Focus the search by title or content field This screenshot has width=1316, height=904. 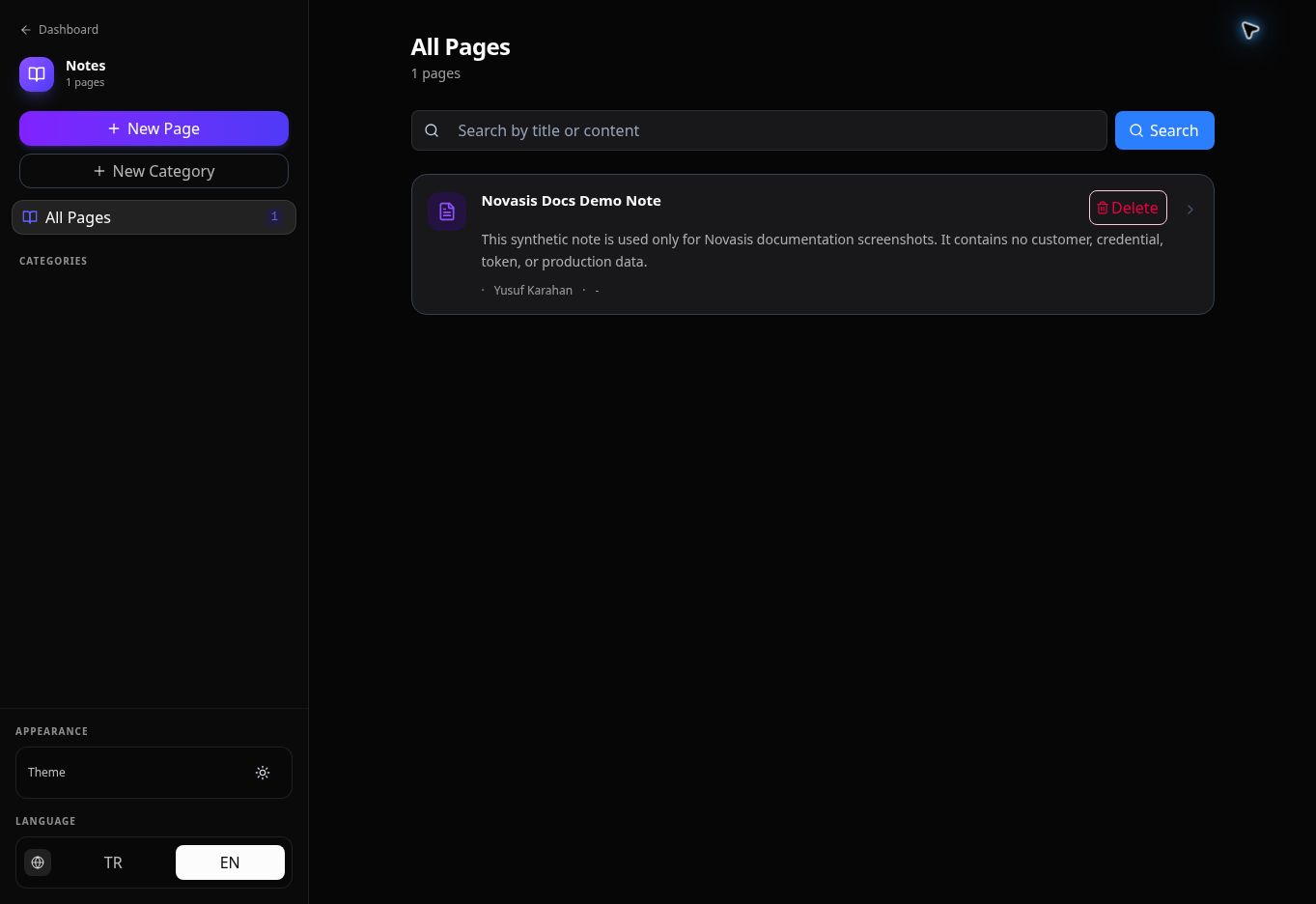(759, 130)
